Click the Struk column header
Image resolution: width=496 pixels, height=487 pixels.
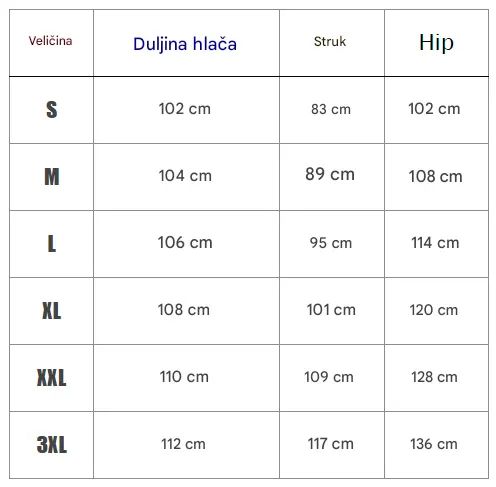tap(330, 42)
